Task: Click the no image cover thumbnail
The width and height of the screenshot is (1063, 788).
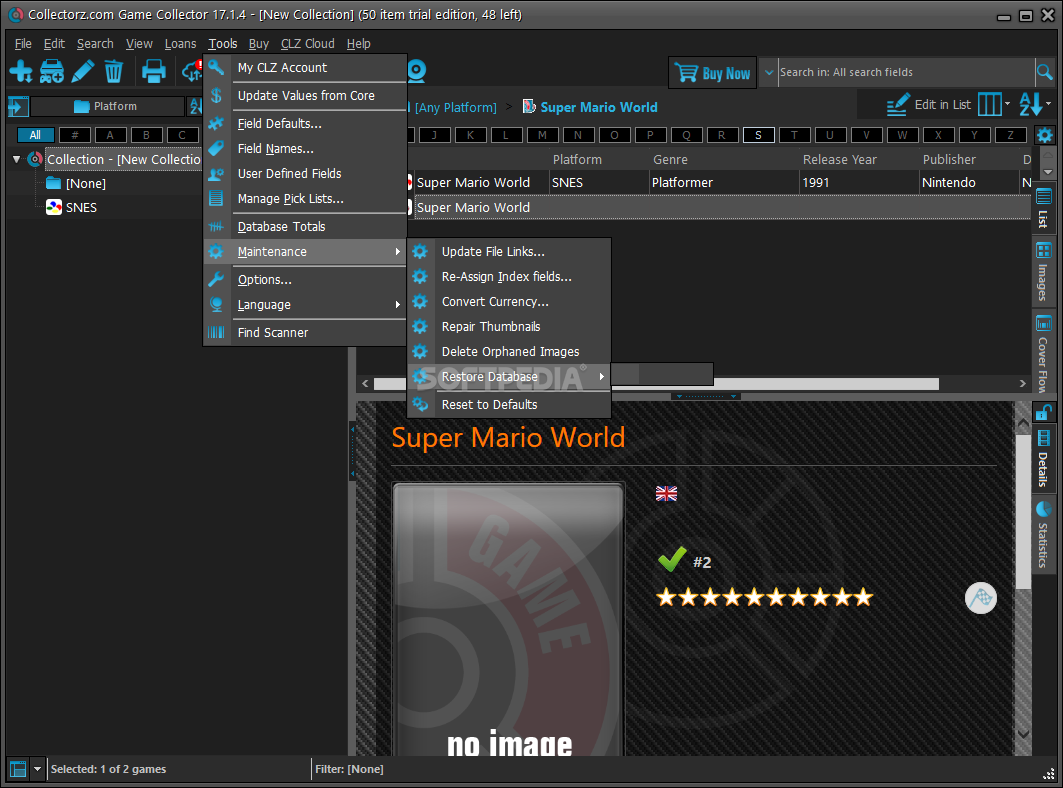Action: pyautogui.click(x=508, y=619)
